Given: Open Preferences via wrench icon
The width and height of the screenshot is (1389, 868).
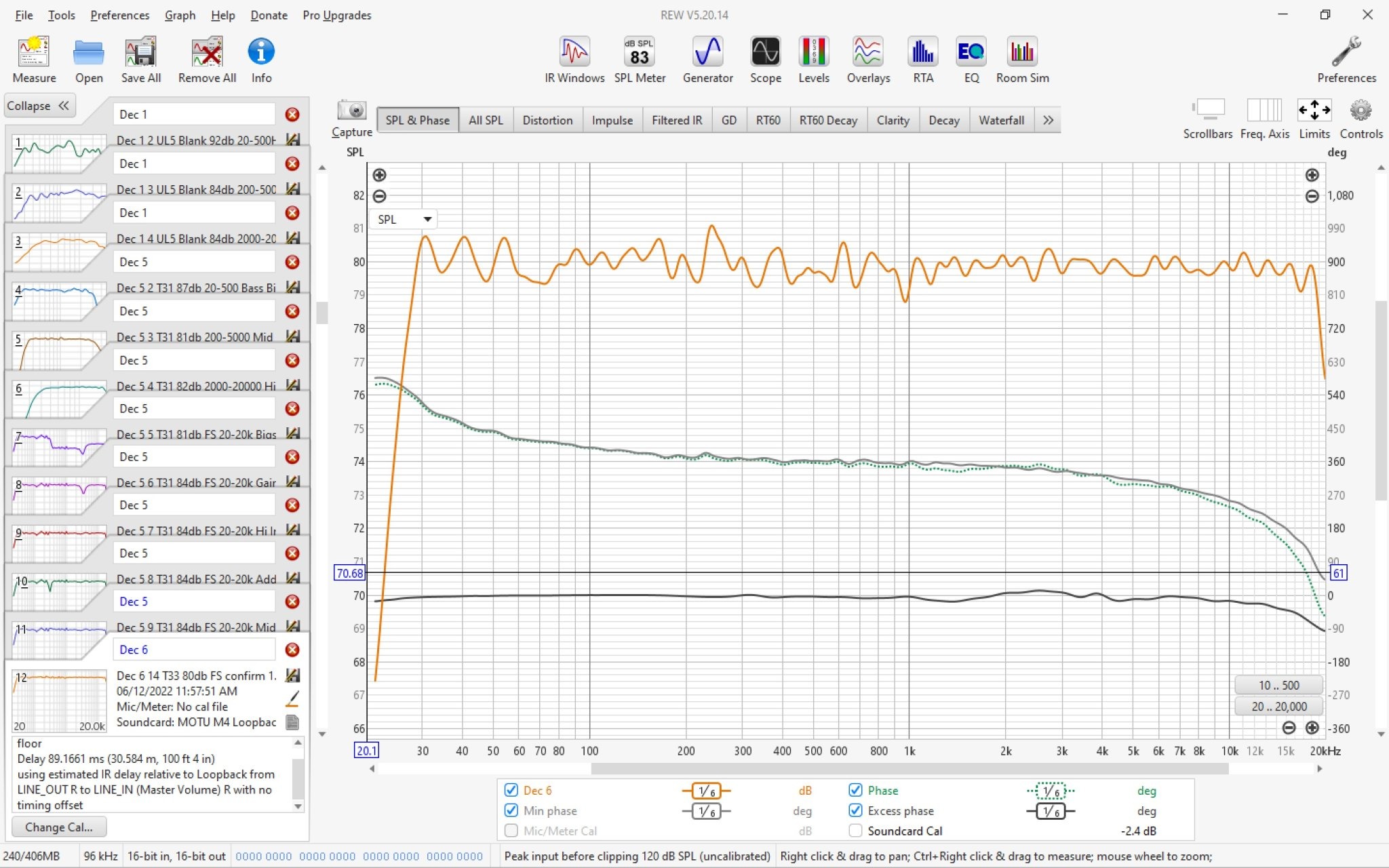Looking at the screenshot, I should pos(1346,60).
